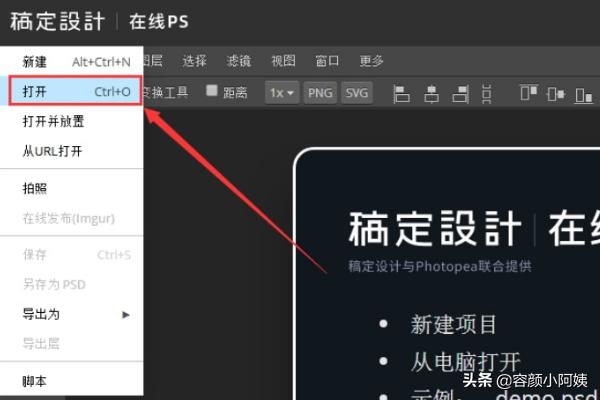This screenshot has width=600, height=400.
Task: Click the SVG export button
Action: (357, 93)
